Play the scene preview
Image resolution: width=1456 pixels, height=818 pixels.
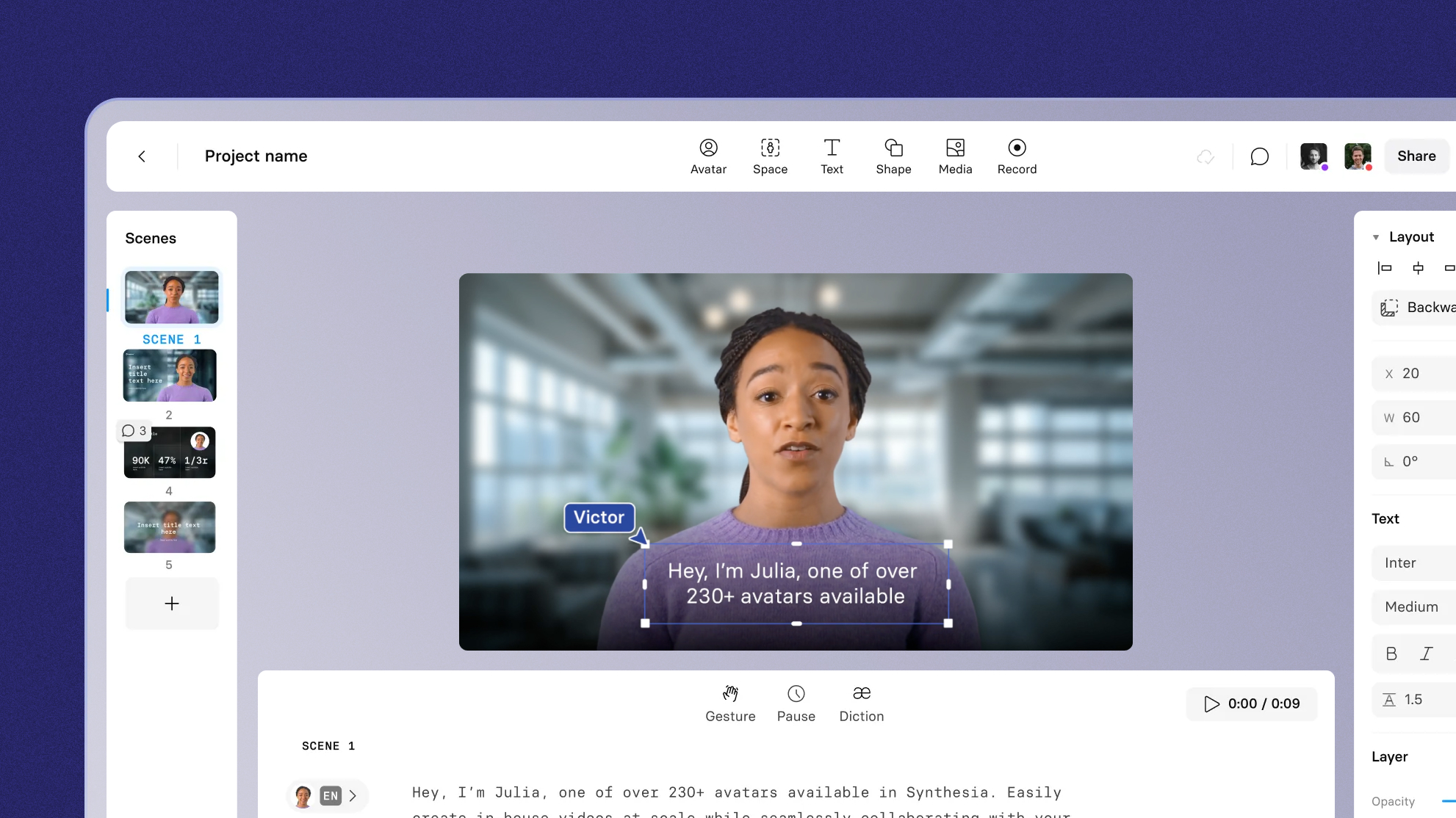[x=1211, y=703]
